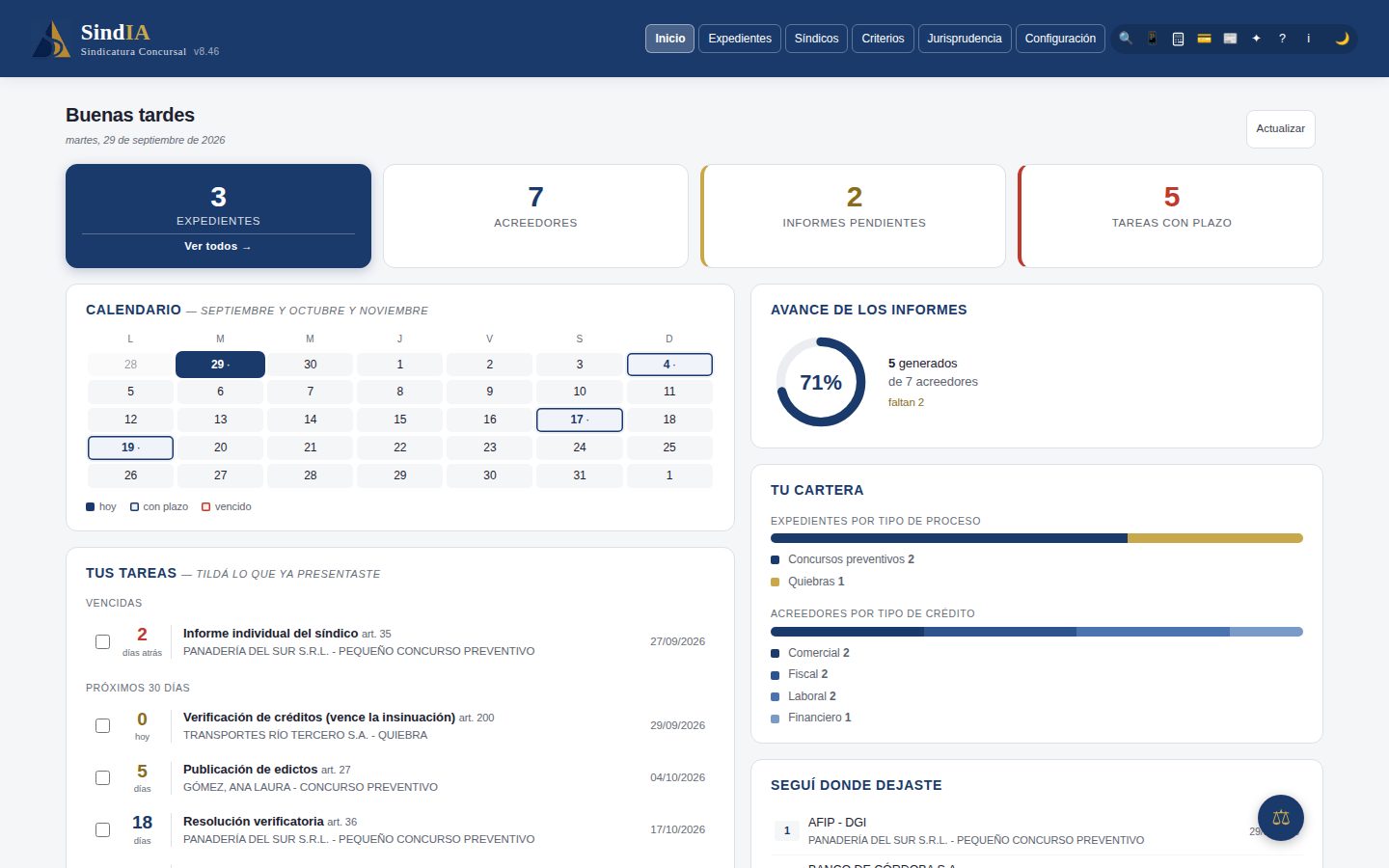Screen dimensions: 1389x868
Task: Go to the Configuración tab
Action: click(x=1060, y=39)
